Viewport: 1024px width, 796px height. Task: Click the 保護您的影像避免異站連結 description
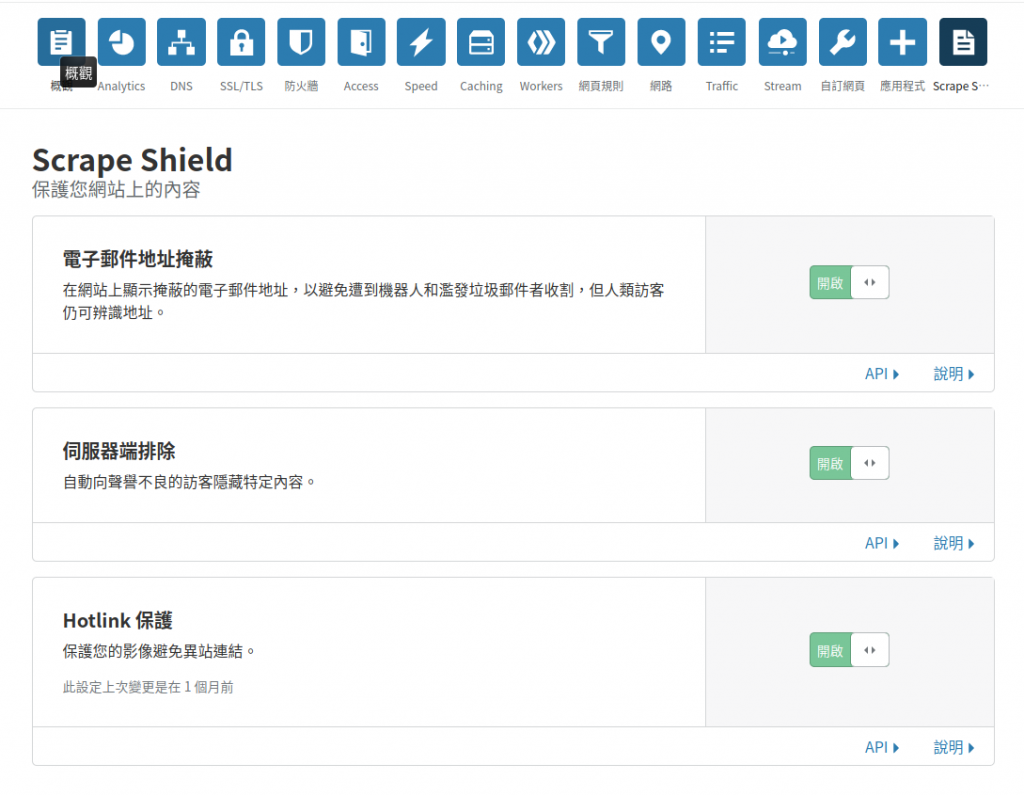click(159, 652)
